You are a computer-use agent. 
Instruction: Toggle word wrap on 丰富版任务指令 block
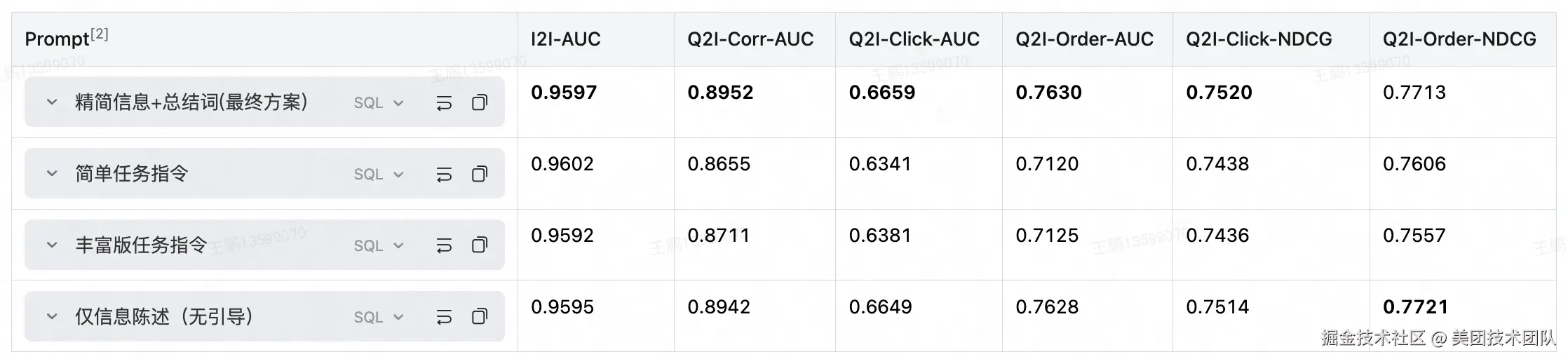444,245
